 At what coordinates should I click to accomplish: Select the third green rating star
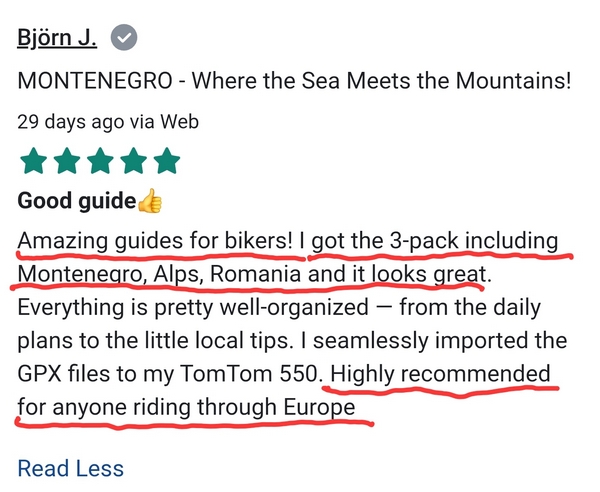(100, 161)
